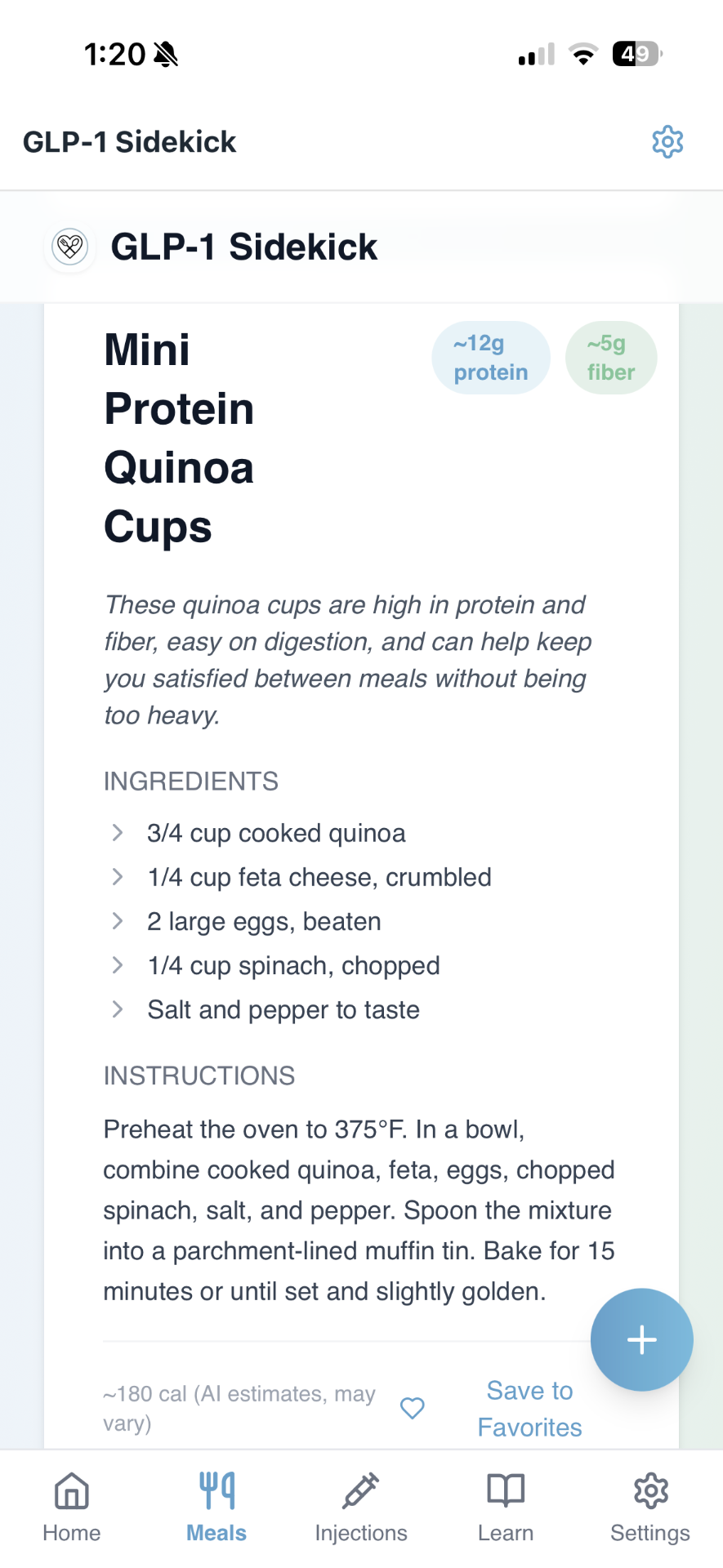This screenshot has width=723, height=1568.
Task: Tap the floating plus button
Action: (x=641, y=1339)
